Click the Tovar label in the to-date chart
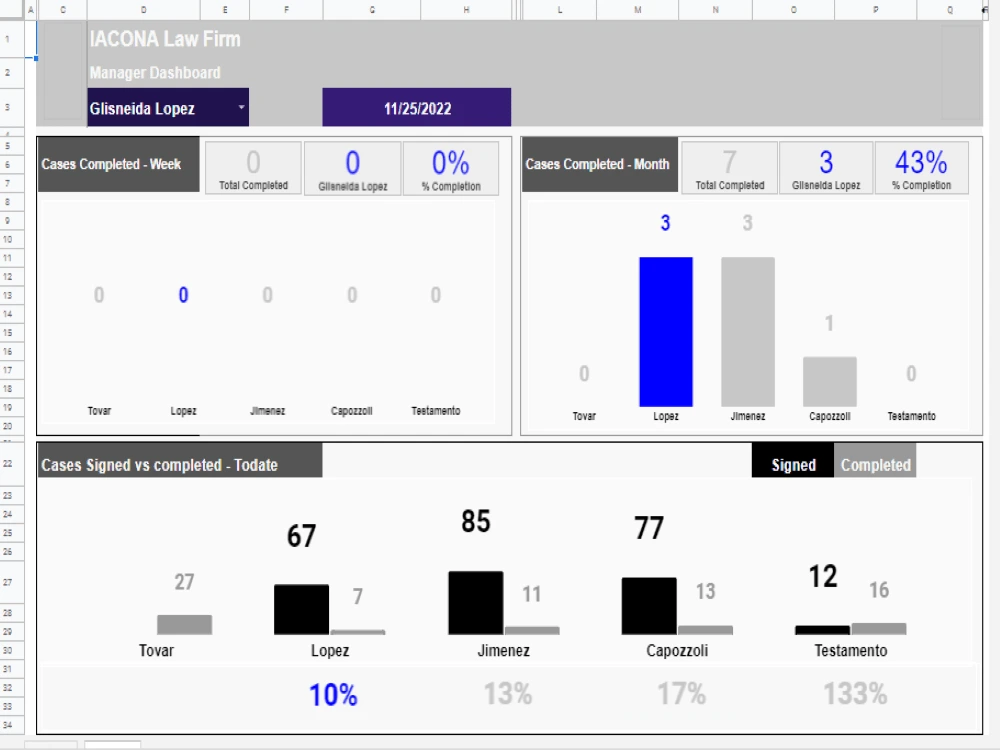The height and width of the screenshot is (750, 1000). (156, 651)
